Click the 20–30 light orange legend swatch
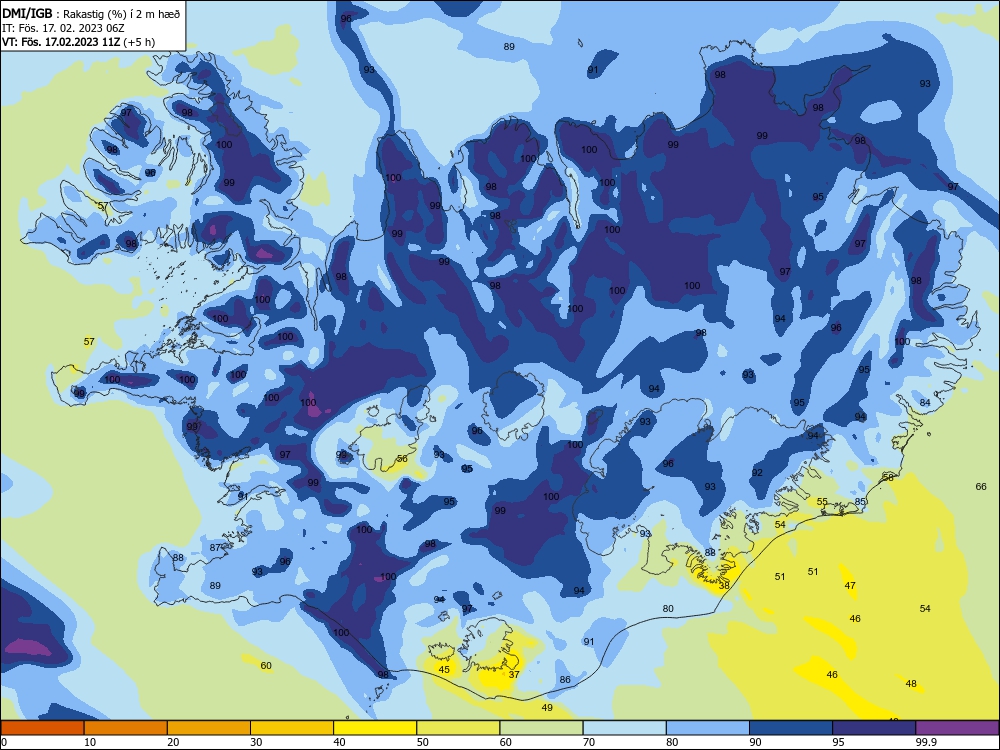Screen dimensions: 1000x750 tap(209, 728)
